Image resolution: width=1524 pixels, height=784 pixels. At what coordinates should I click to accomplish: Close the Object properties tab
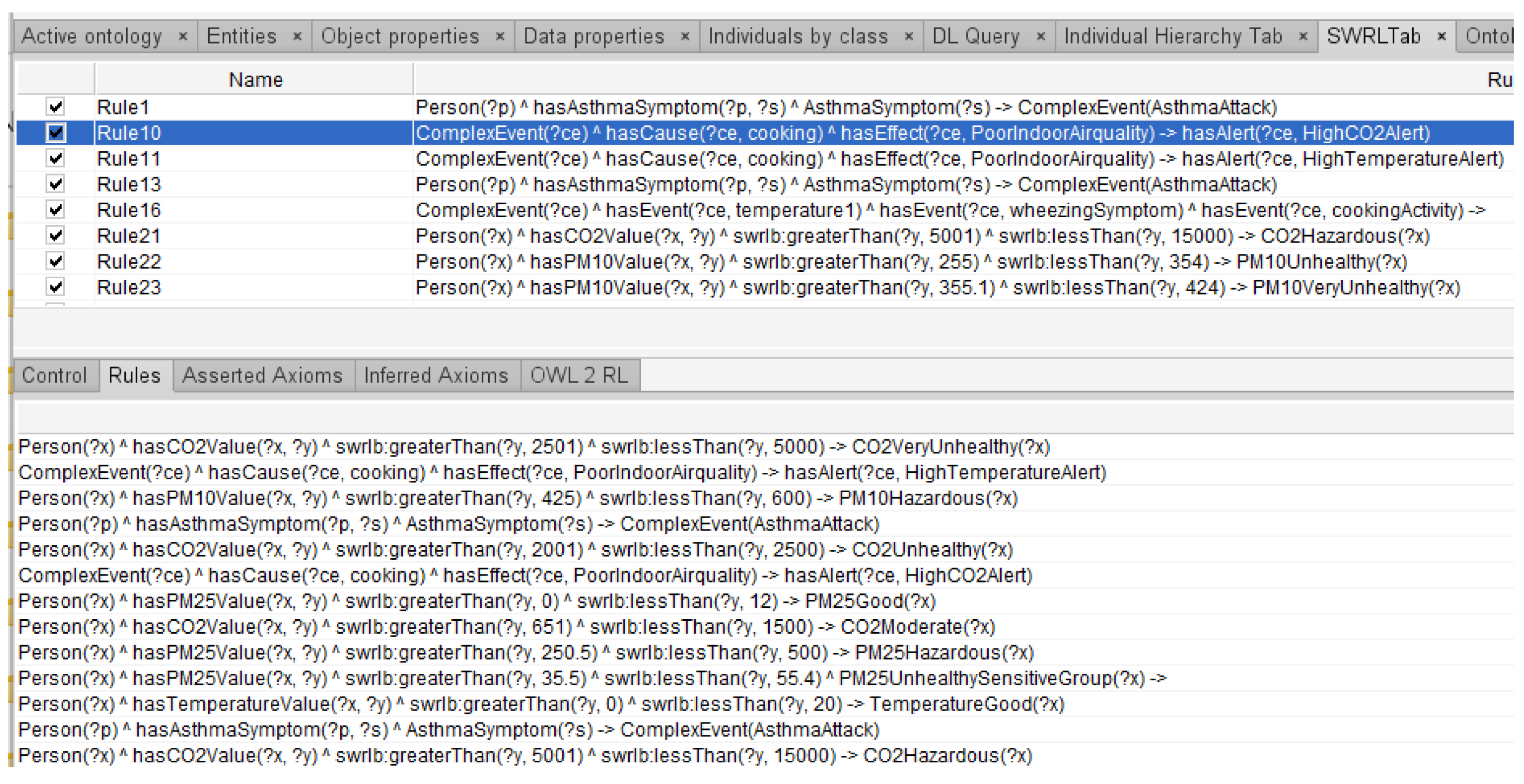point(500,37)
